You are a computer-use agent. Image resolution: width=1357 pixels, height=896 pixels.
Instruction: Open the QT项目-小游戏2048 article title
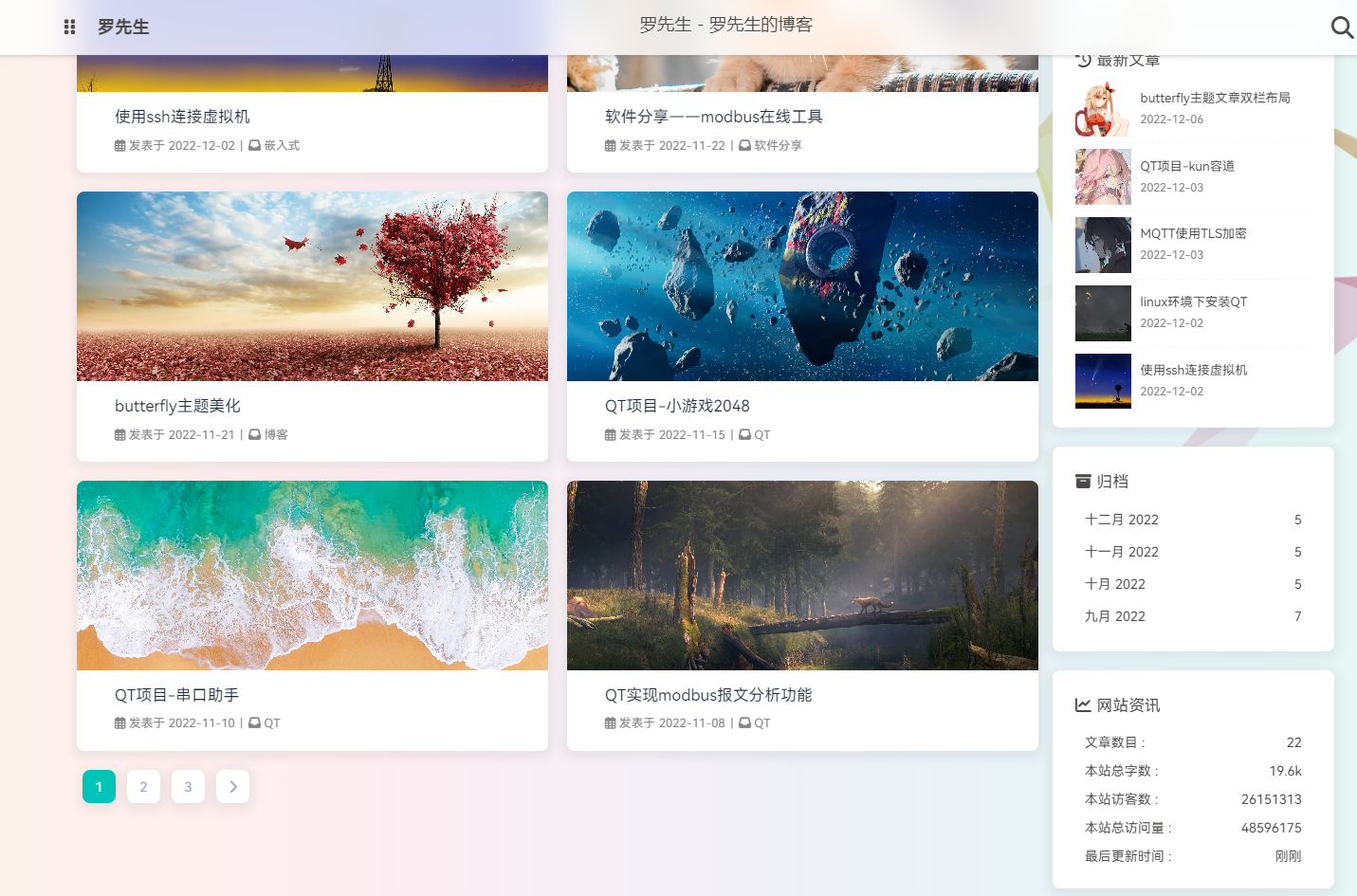click(677, 406)
